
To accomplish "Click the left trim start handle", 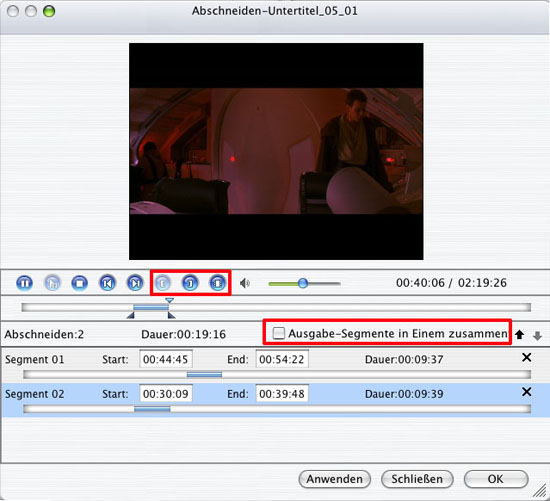I will pos(130,316).
